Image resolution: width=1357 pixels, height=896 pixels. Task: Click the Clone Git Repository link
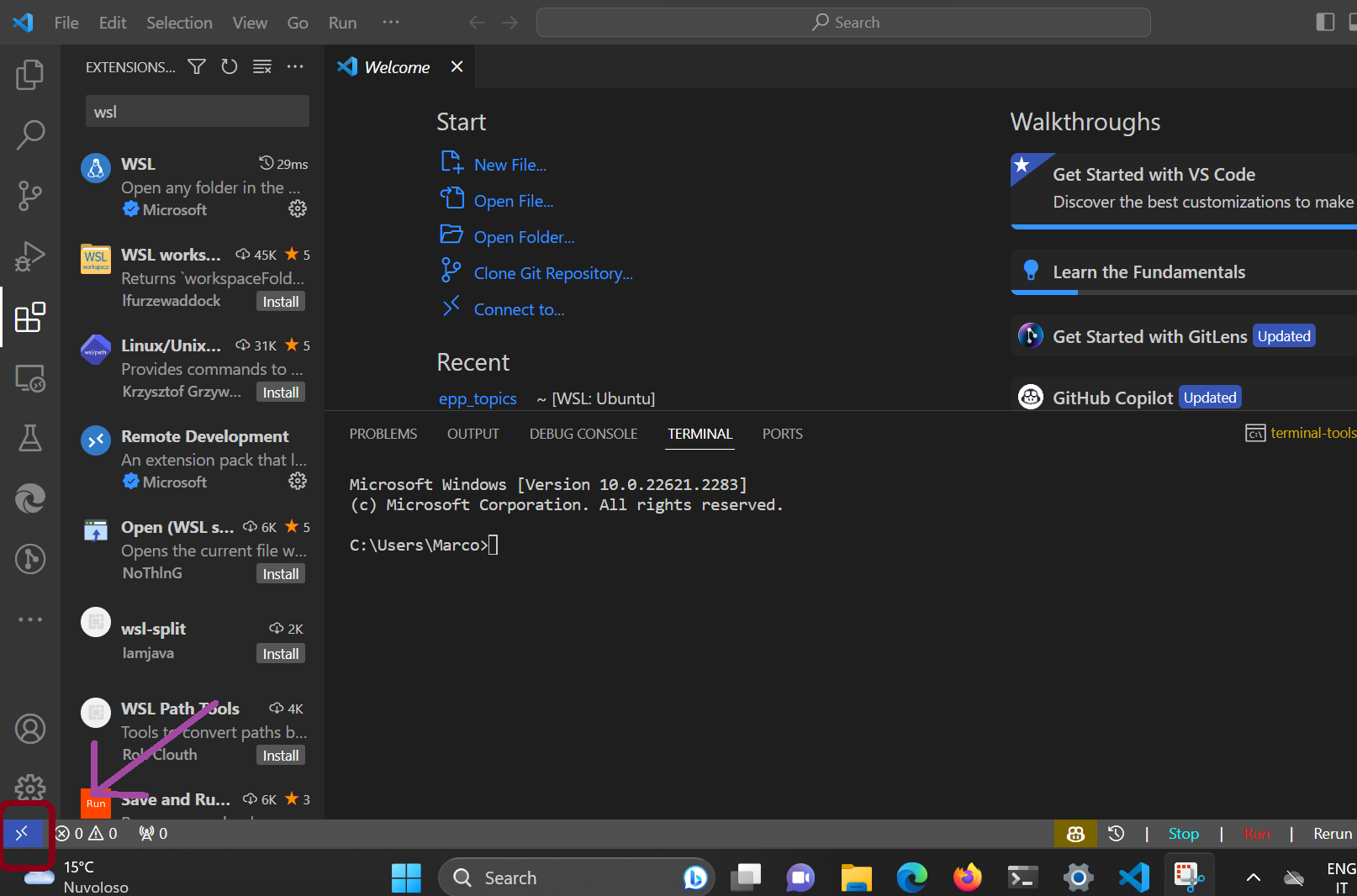553,273
